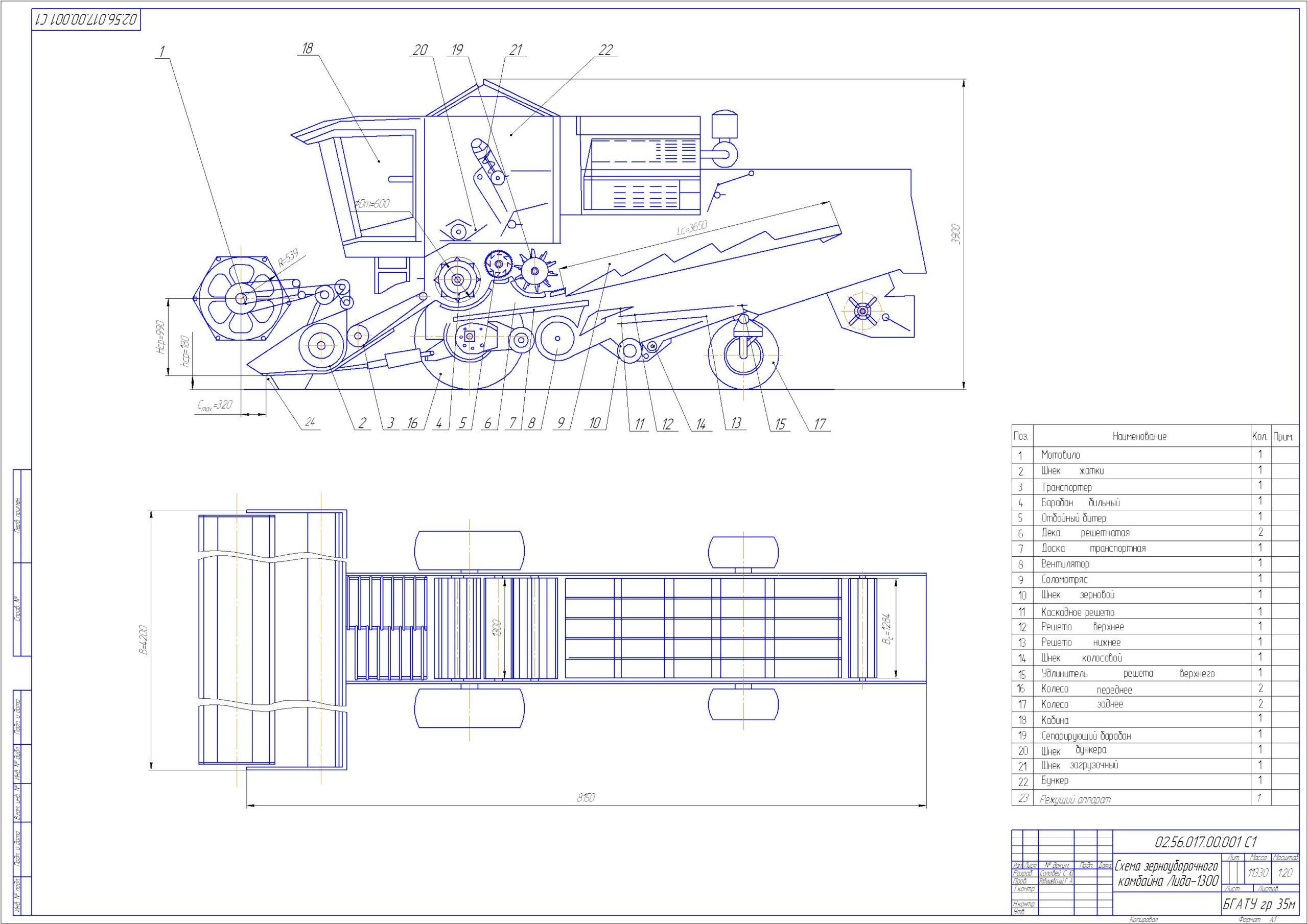
Task: Click callout number 22 pointing to the bunker
Action: pyautogui.click(x=605, y=50)
